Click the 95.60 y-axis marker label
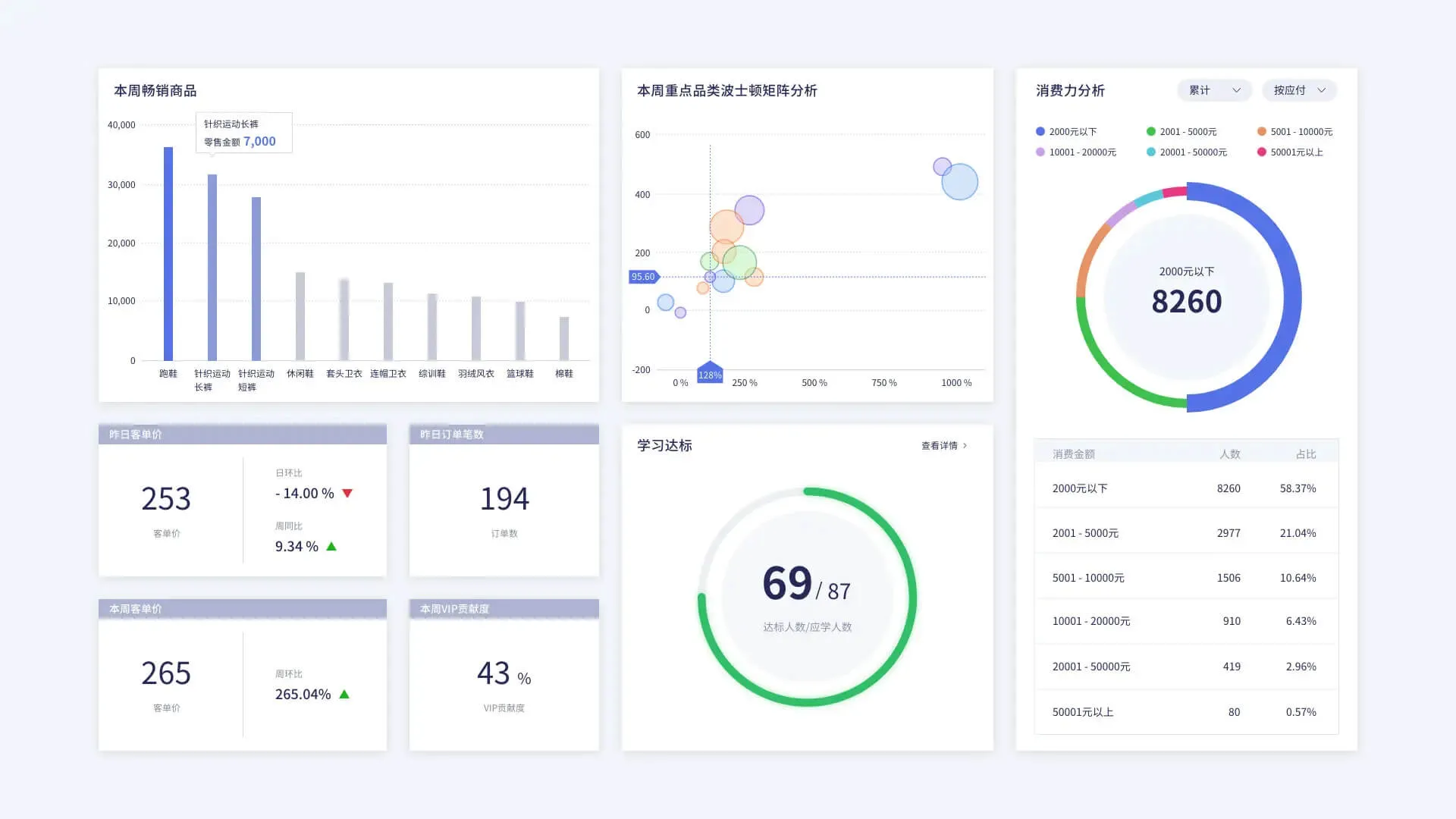Viewport: 1456px width, 819px height. click(x=643, y=277)
